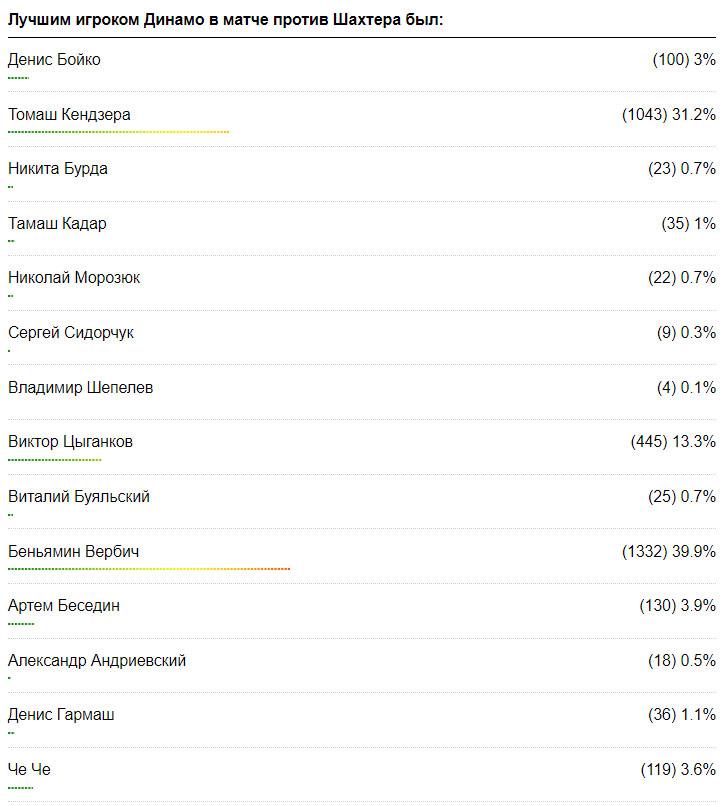This screenshot has height=806, width=725.
Task: Click the result bar under Беньямин Вербич
Action: click(149, 569)
